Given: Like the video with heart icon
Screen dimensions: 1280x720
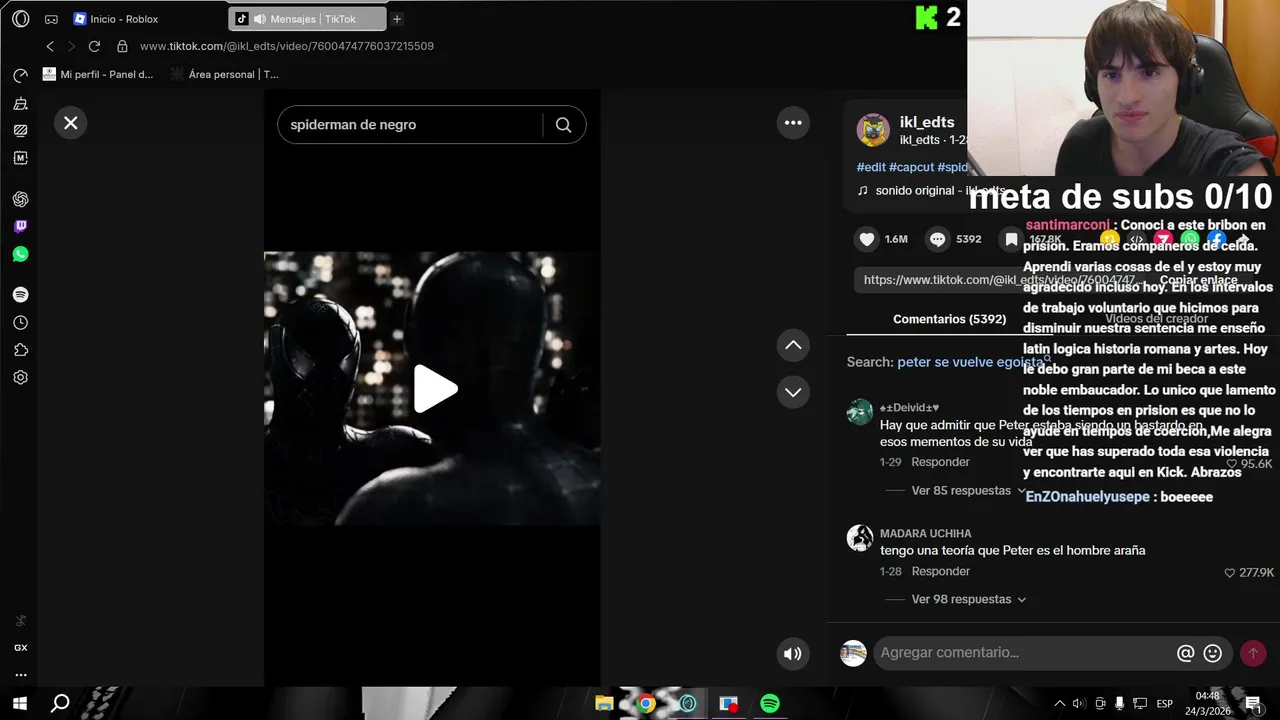Looking at the screenshot, I should (867, 239).
